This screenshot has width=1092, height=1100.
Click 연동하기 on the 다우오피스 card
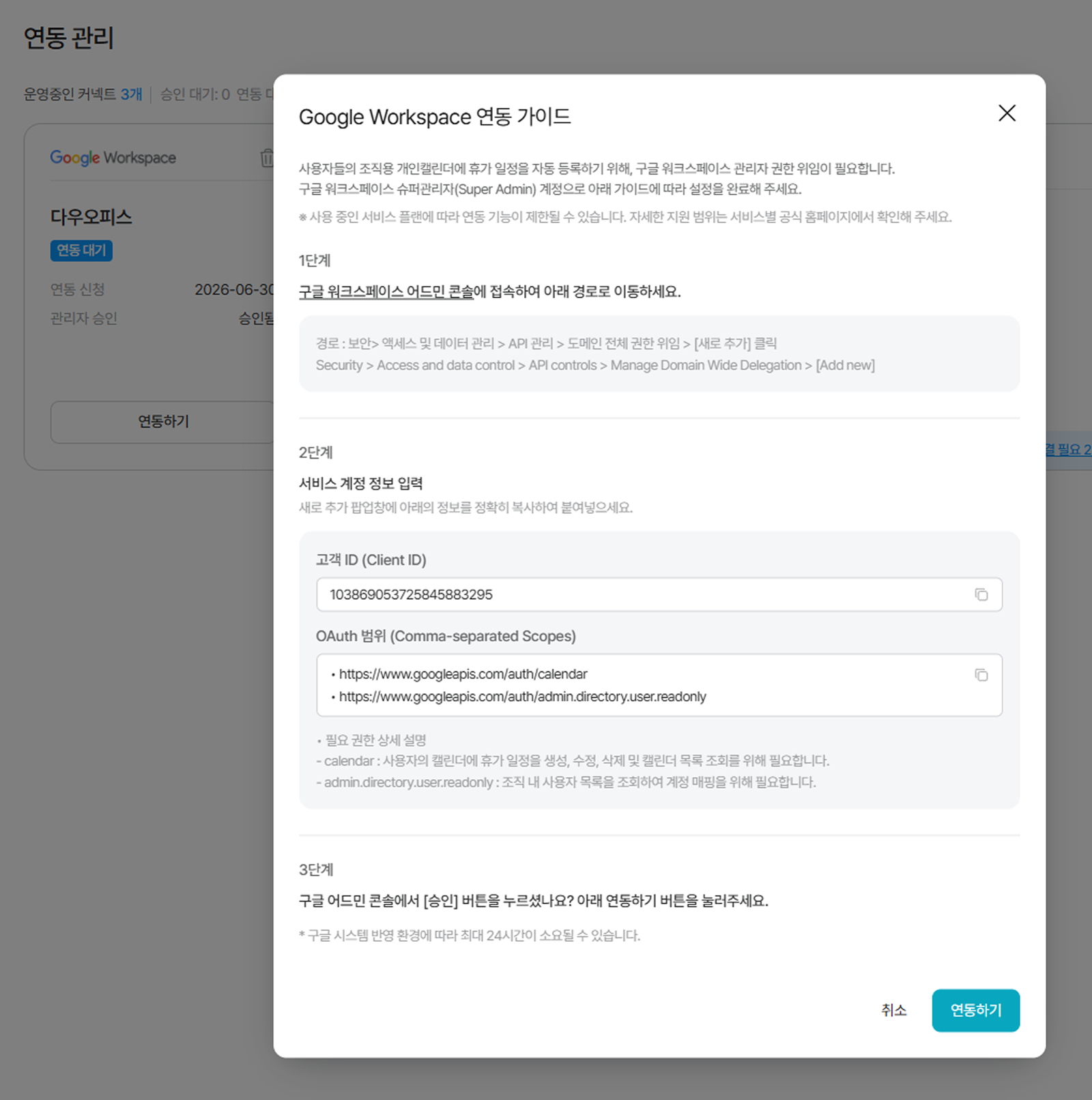[163, 422]
